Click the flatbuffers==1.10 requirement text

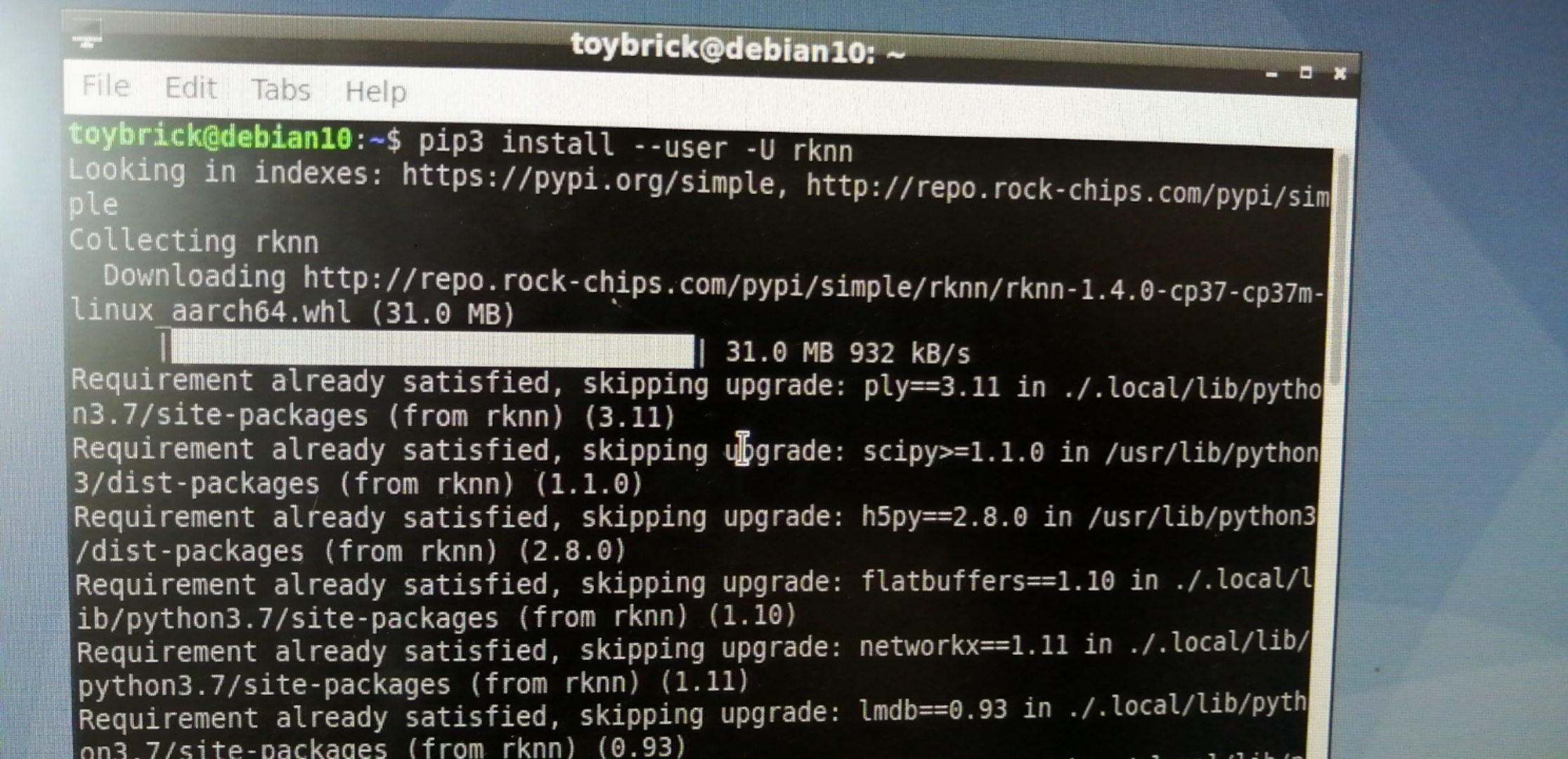[x=987, y=581]
